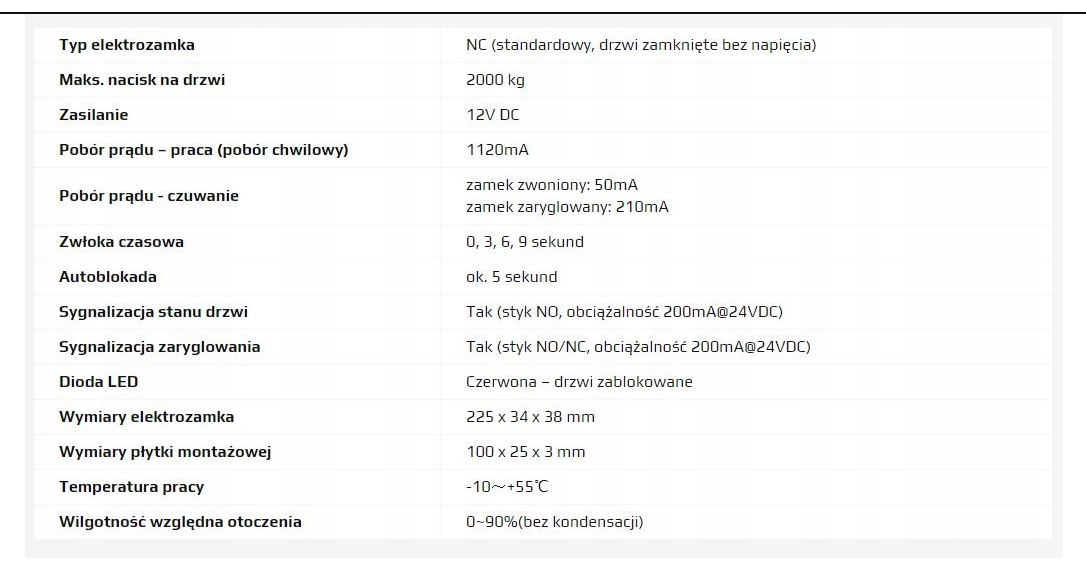This screenshot has width=1086, height=570.
Task: Select the "Czerwona – drzwi zablokowane" value
Action: [579, 382]
